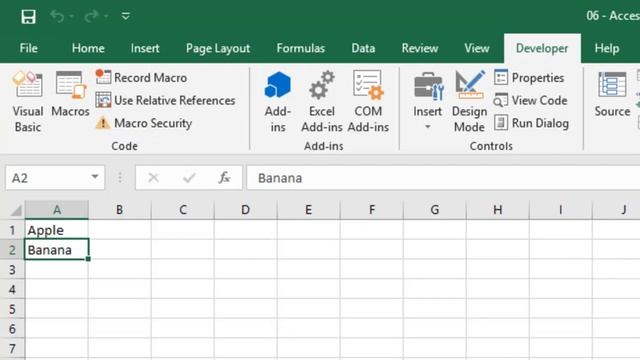Viewport: 640px width, 360px height.
Task: Open the Macros dialog
Action: coord(70,94)
